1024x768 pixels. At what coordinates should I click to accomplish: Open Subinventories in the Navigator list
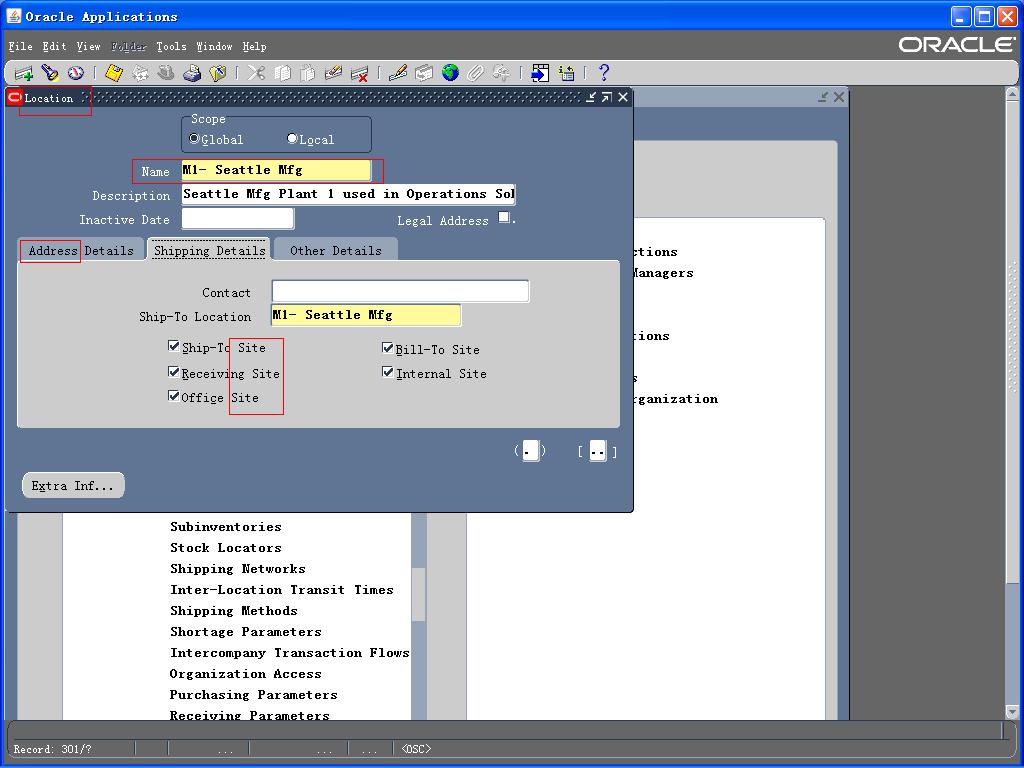(x=226, y=526)
